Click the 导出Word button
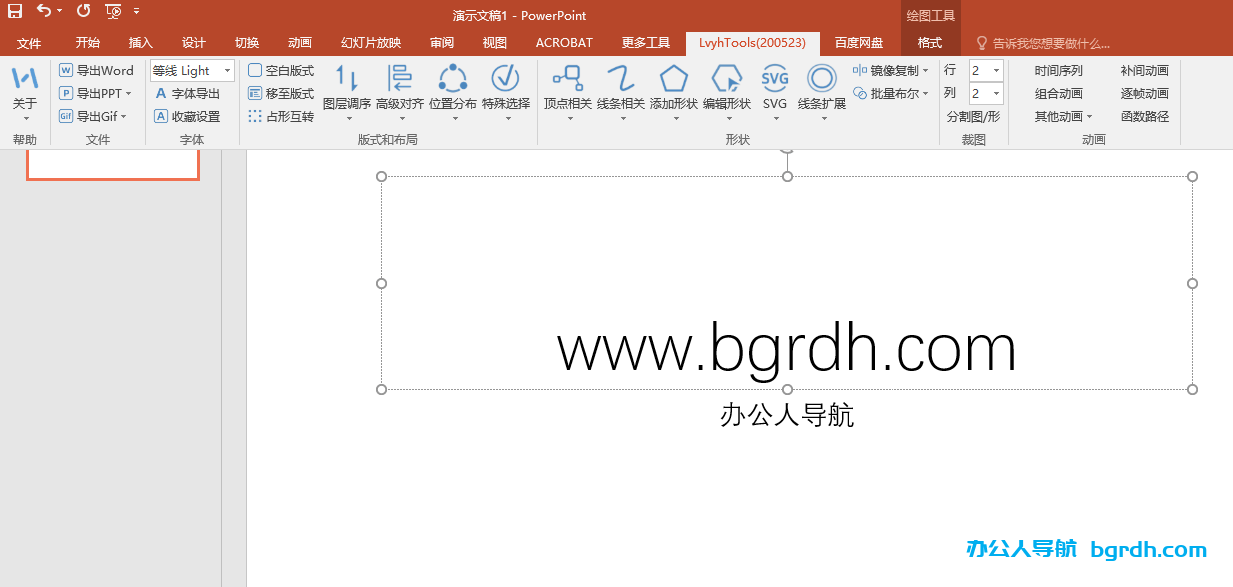This screenshot has height=587, width=1233. click(96, 70)
